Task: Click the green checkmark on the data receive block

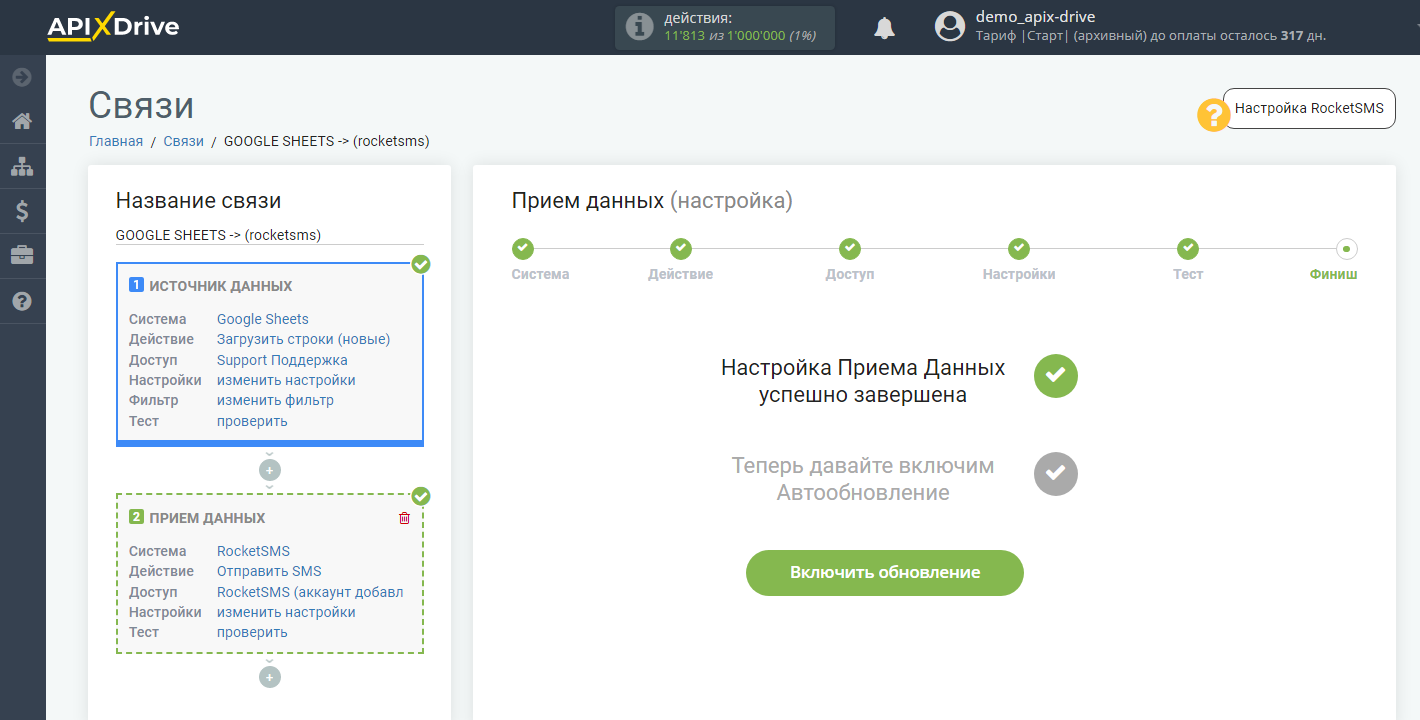Action: coord(421,496)
